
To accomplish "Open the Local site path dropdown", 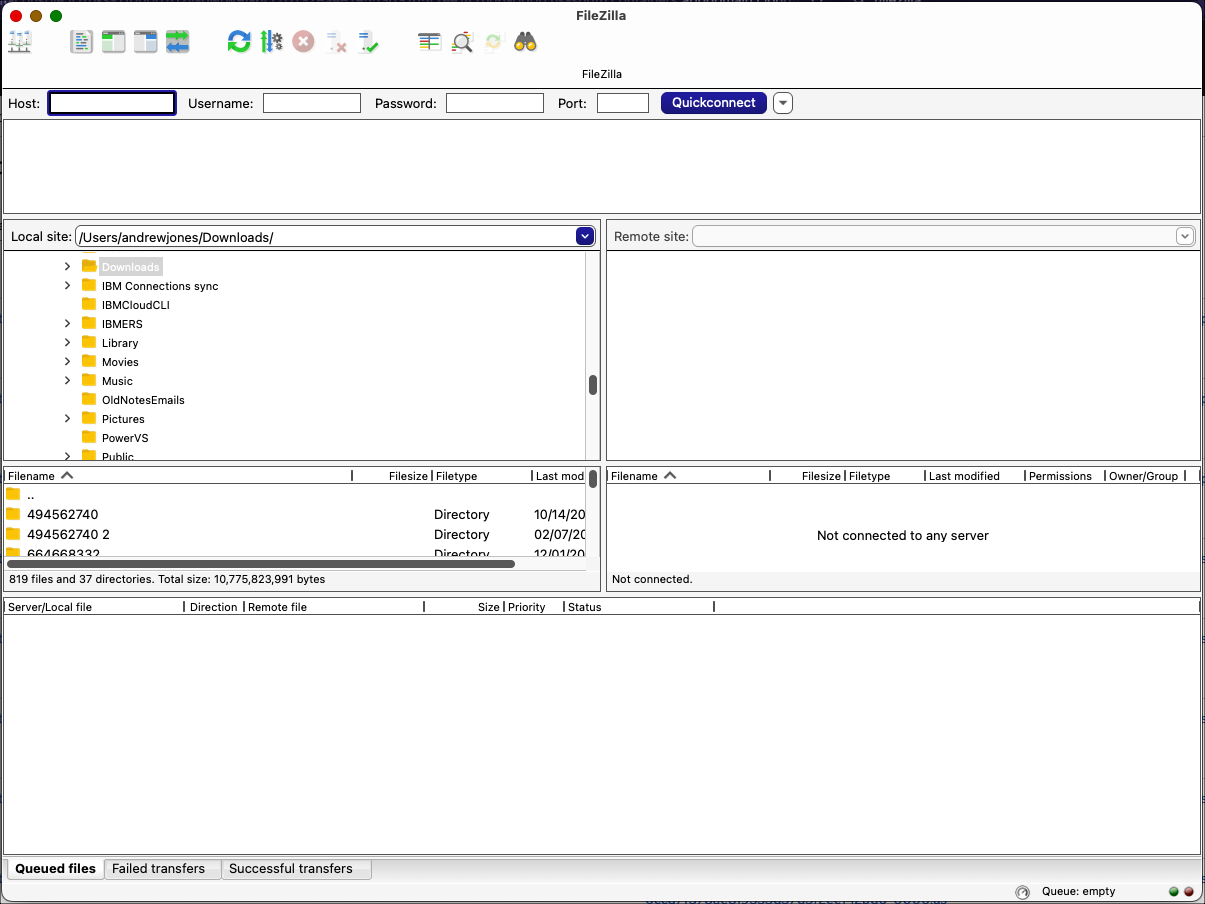I will (586, 236).
